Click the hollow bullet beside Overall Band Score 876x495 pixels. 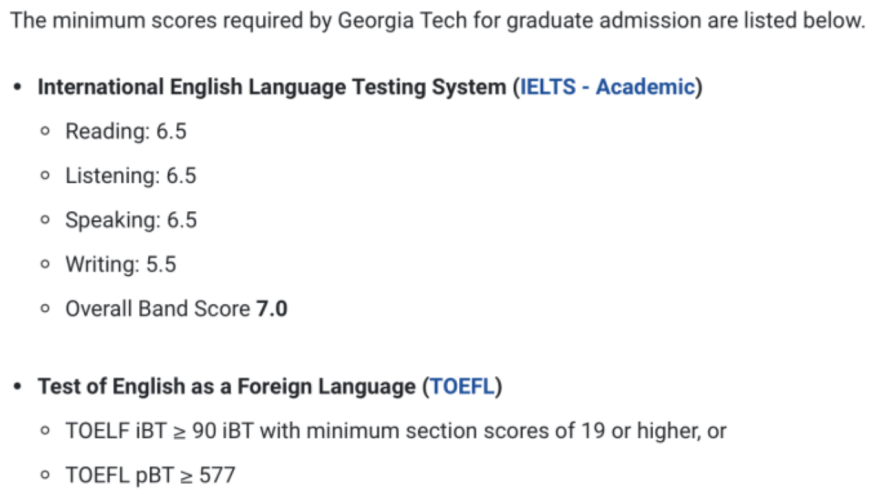tap(45, 308)
